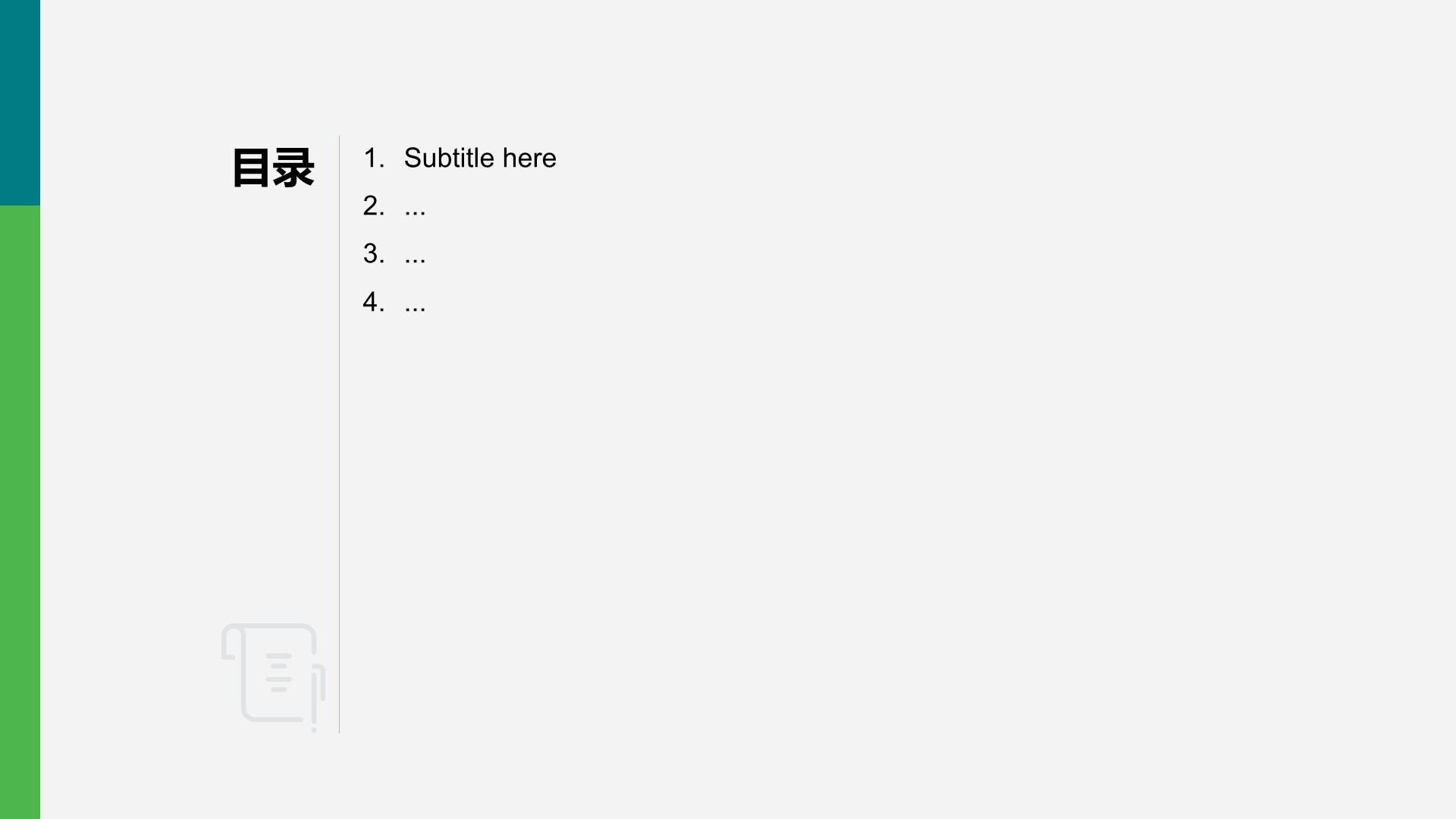
Task: Click the list number "3."
Action: [373, 253]
